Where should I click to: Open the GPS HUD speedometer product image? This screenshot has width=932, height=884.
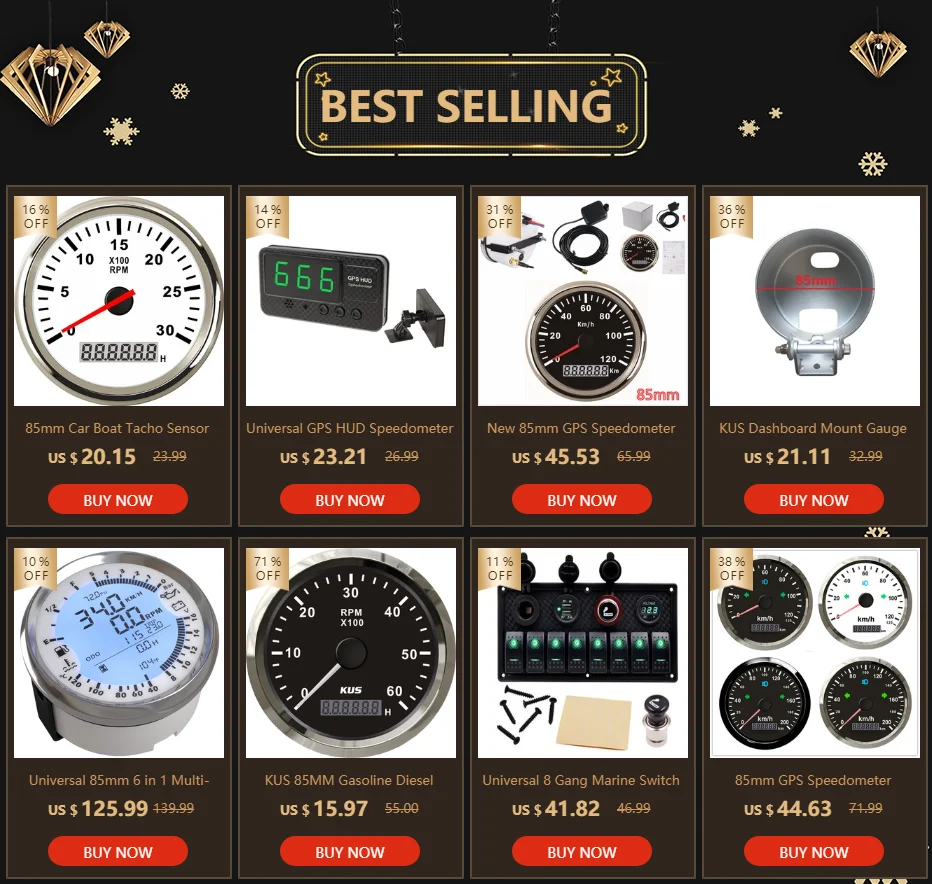coord(351,301)
